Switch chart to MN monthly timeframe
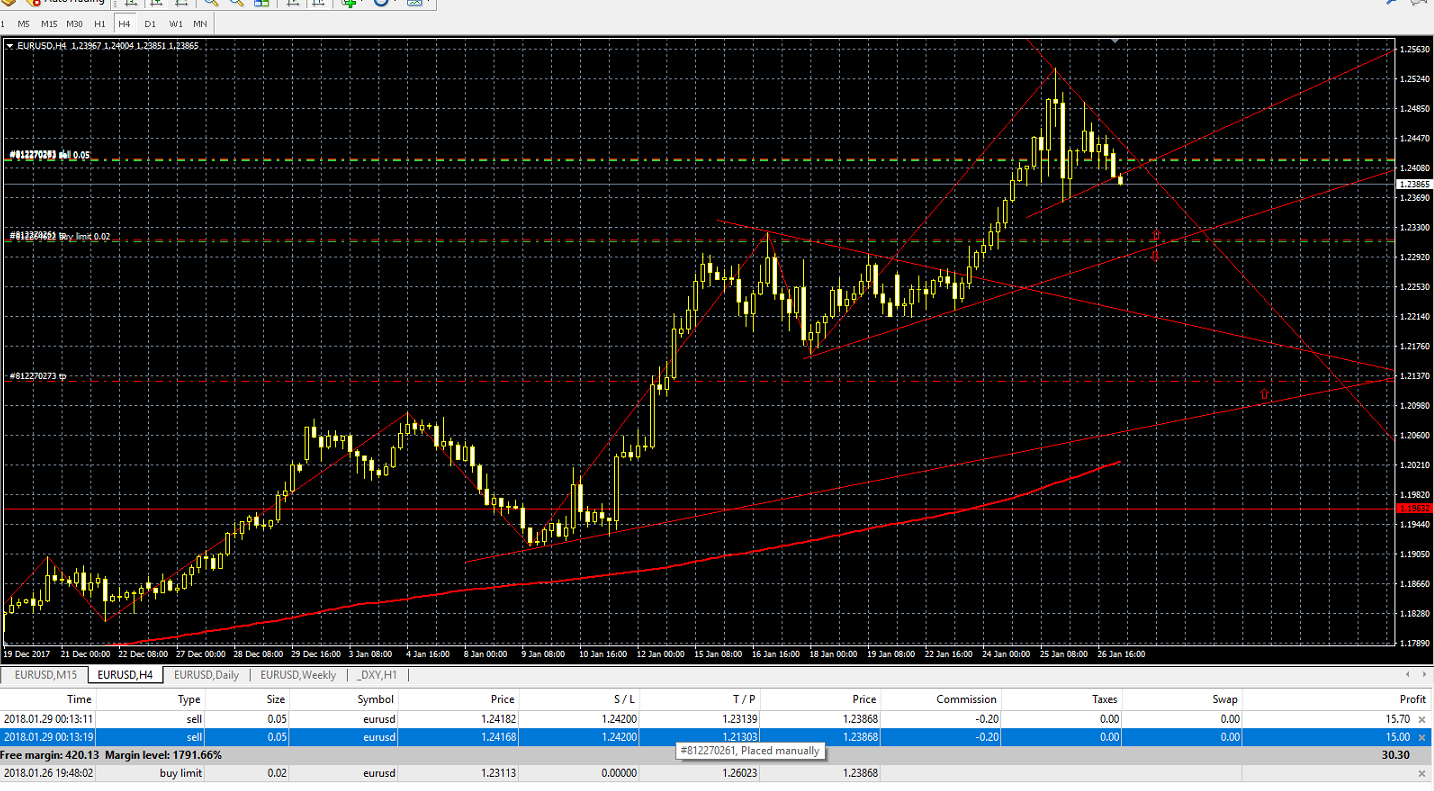The image size is (1434, 791). click(x=200, y=23)
